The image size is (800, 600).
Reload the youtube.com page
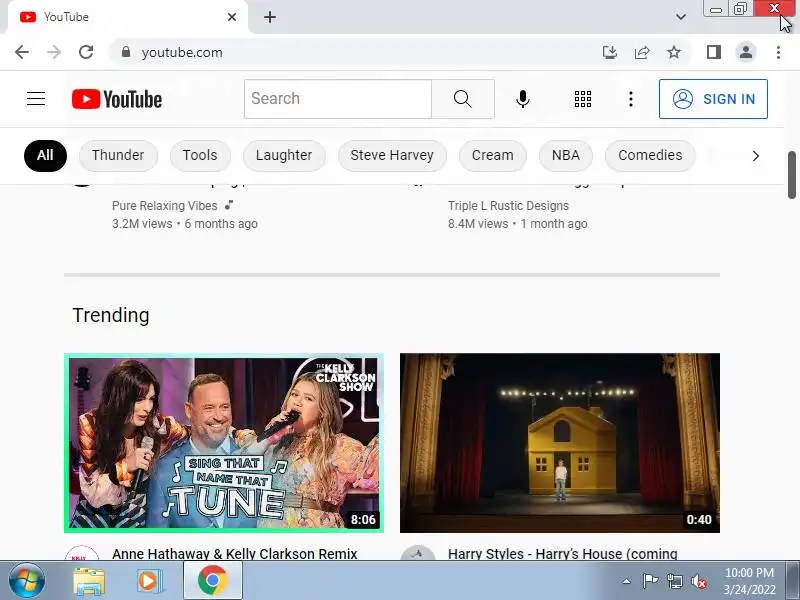coord(86,52)
